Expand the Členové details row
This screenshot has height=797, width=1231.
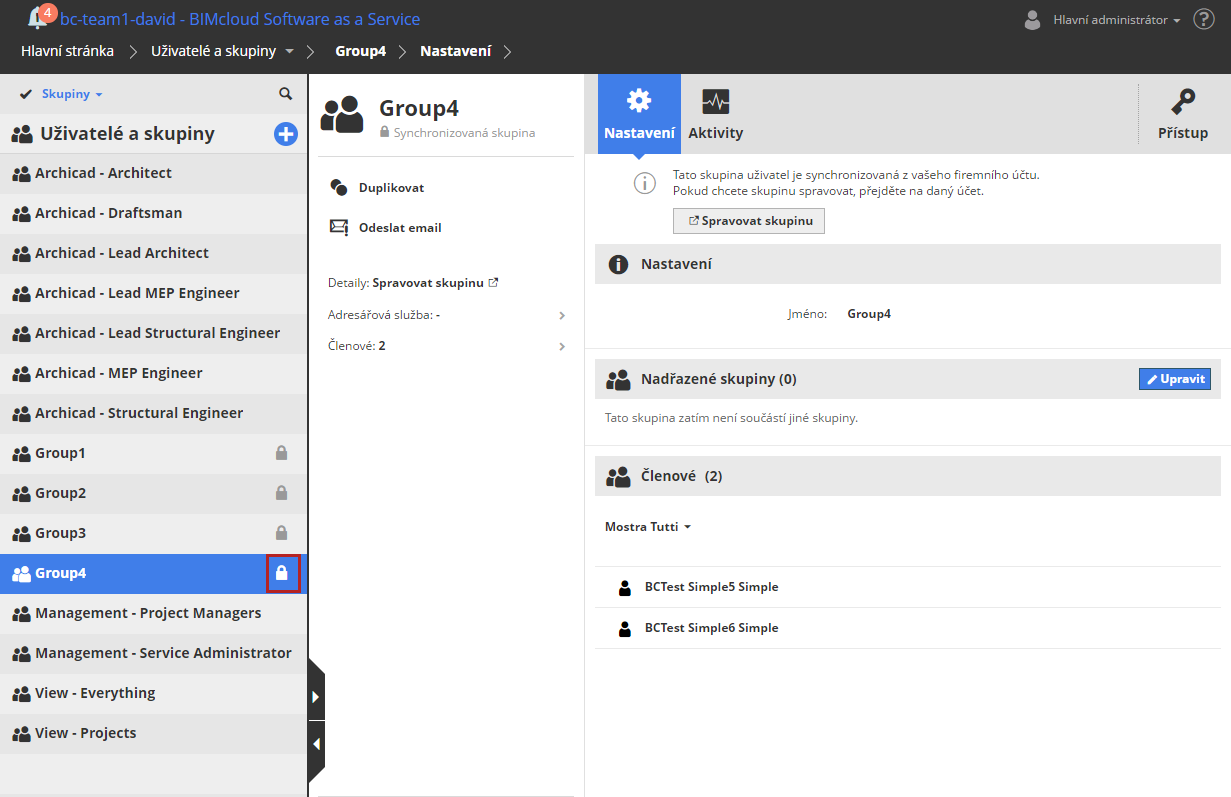561,346
